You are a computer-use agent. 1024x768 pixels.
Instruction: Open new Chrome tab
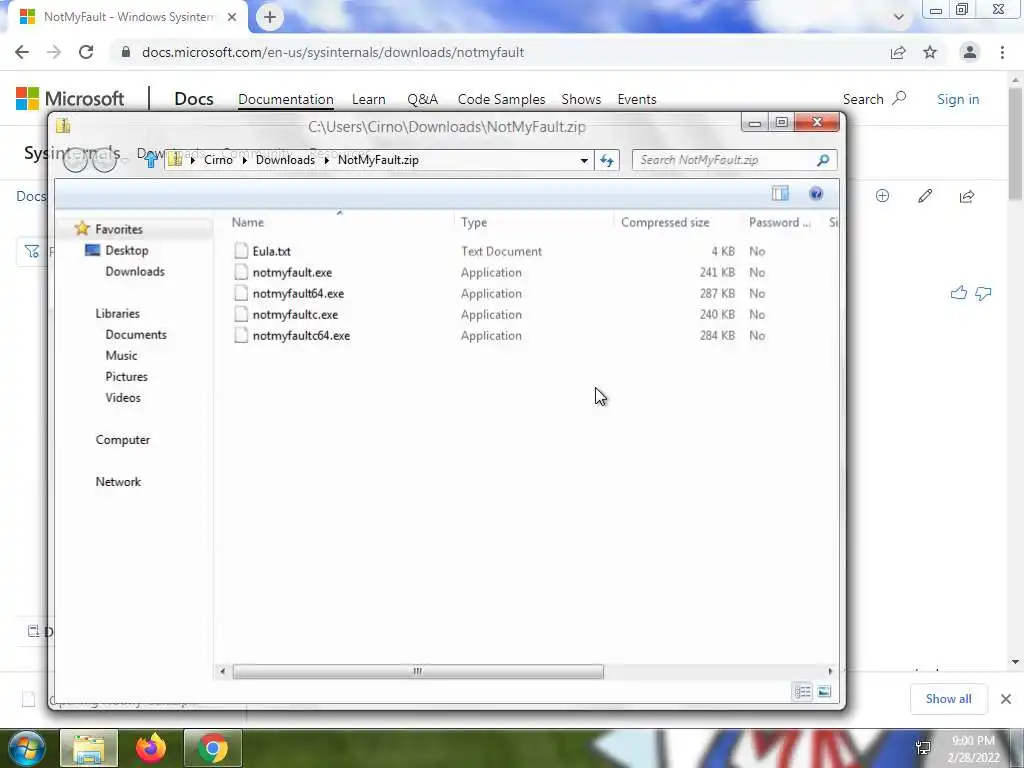tap(270, 17)
